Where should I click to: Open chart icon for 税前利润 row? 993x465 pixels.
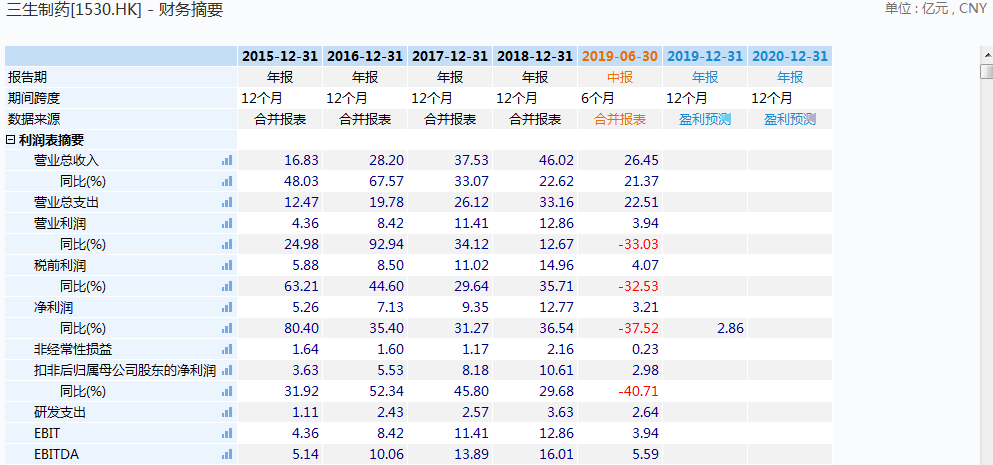pos(227,265)
